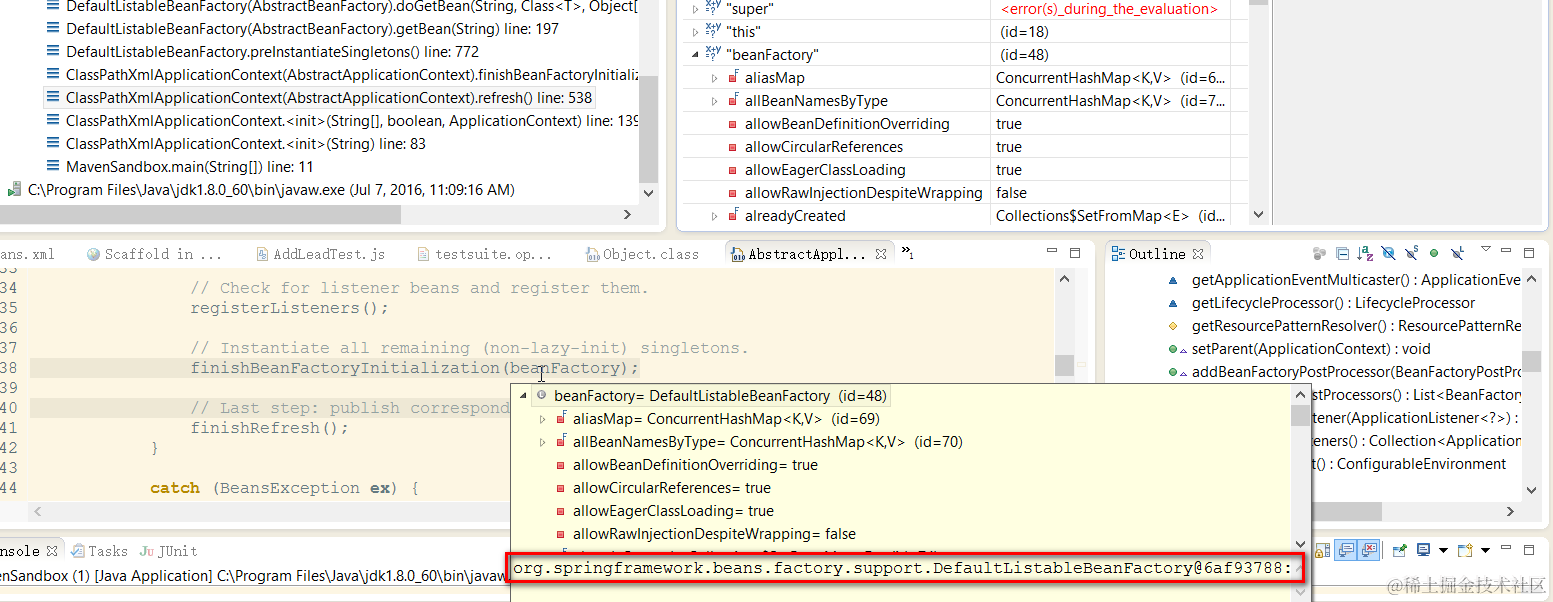Select the javaw.exe process entry

click(271, 190)
